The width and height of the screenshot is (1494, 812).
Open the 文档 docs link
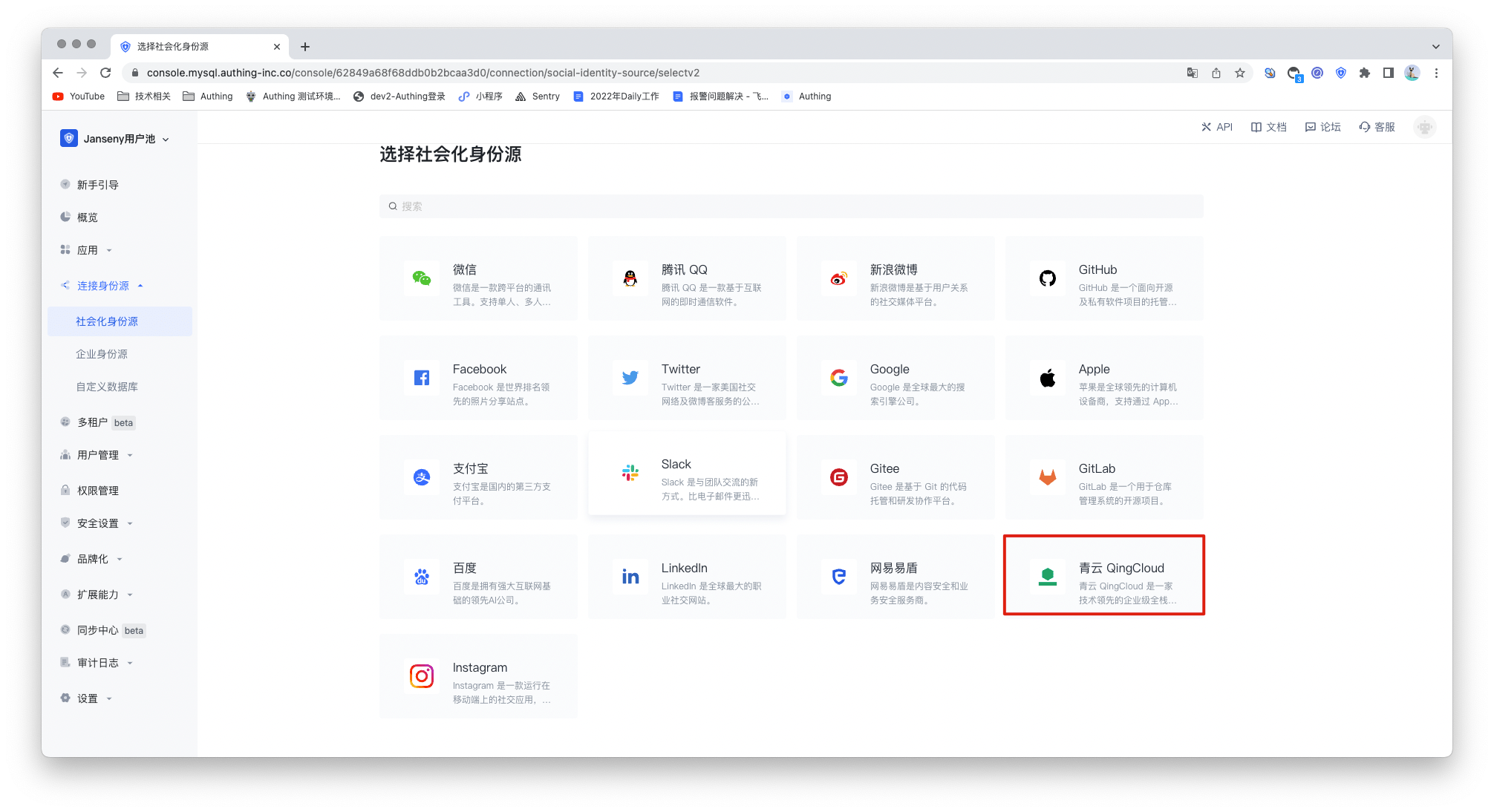1269,127
